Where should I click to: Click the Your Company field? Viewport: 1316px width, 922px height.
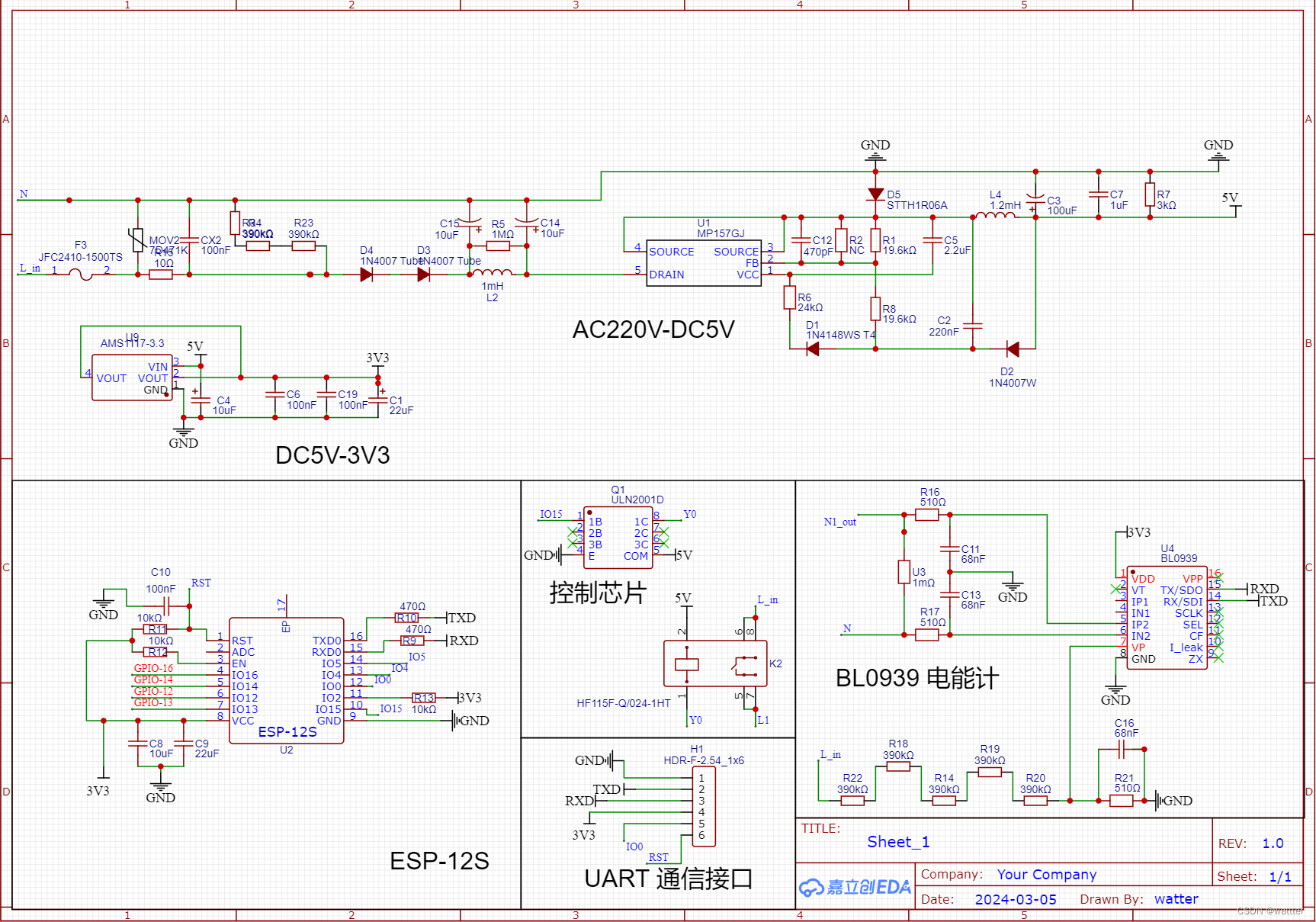coord(1047,875)
